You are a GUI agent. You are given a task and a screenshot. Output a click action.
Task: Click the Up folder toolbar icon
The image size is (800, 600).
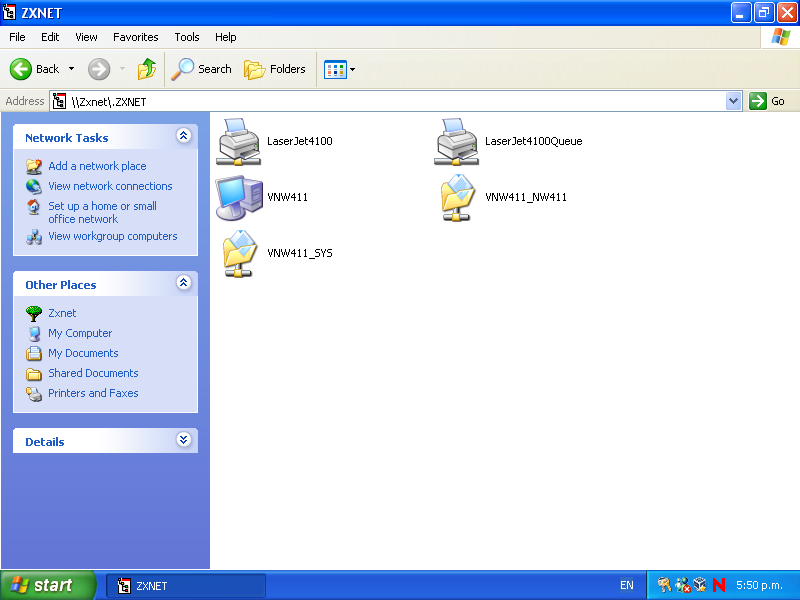[x=147, y=69]
